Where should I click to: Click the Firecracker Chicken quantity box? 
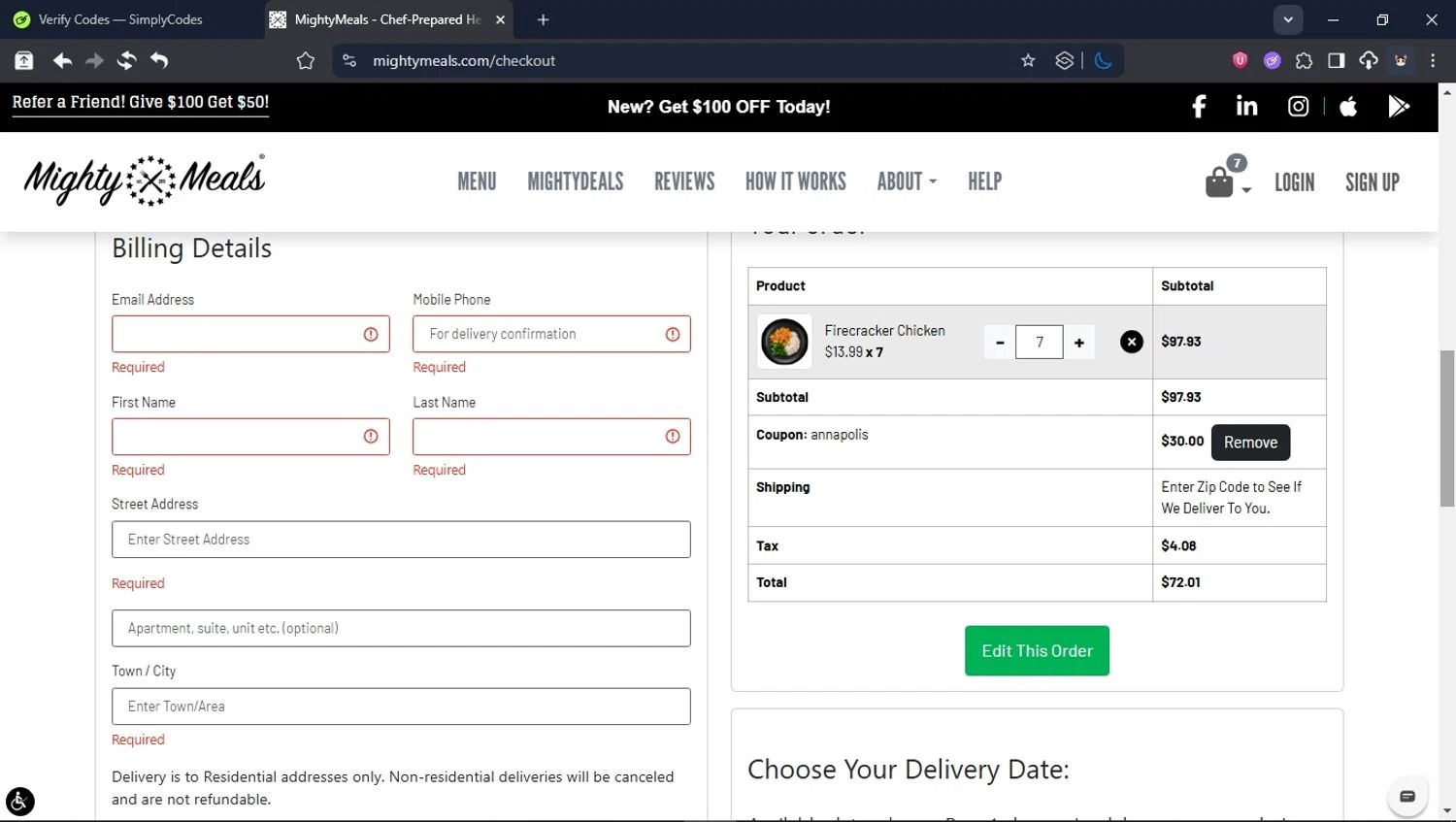tap(1040, 343)
